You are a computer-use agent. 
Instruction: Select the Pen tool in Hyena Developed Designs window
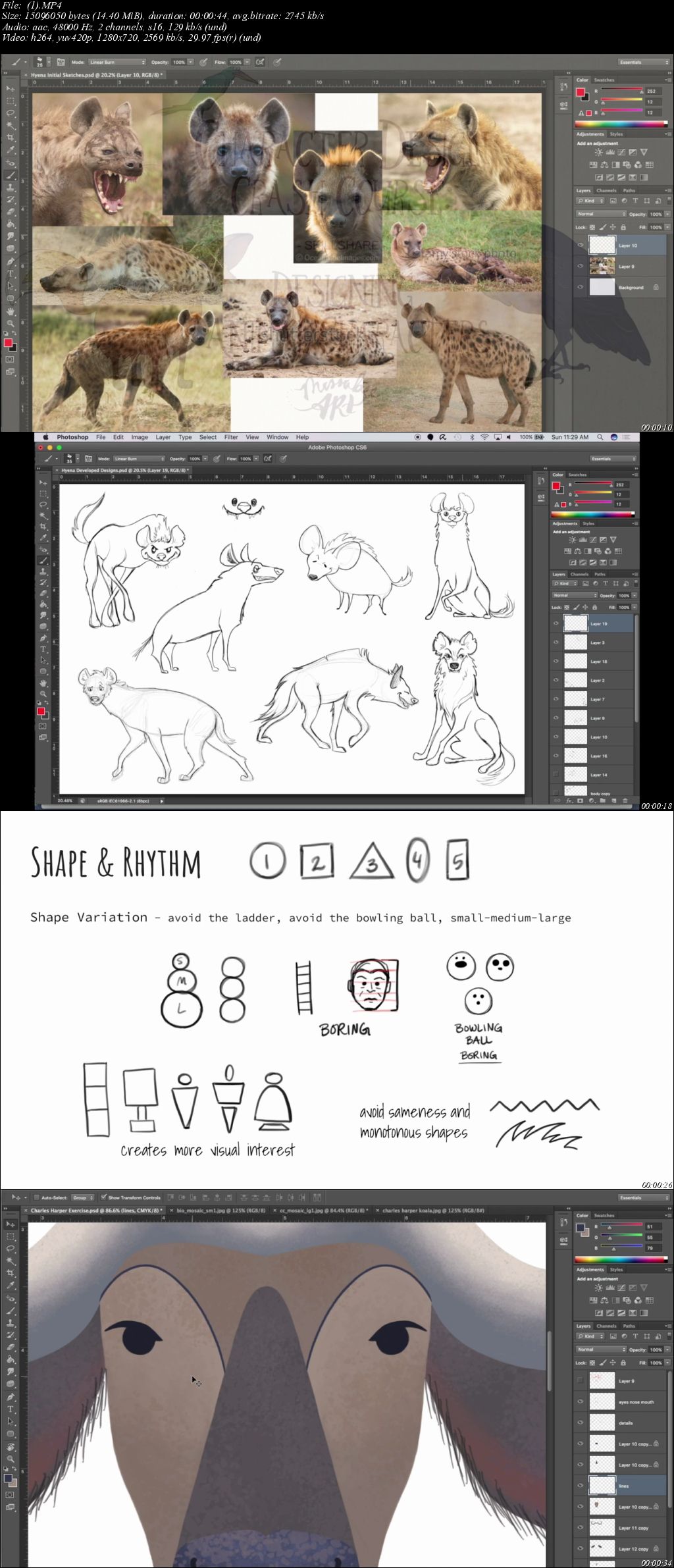[43, 638]
